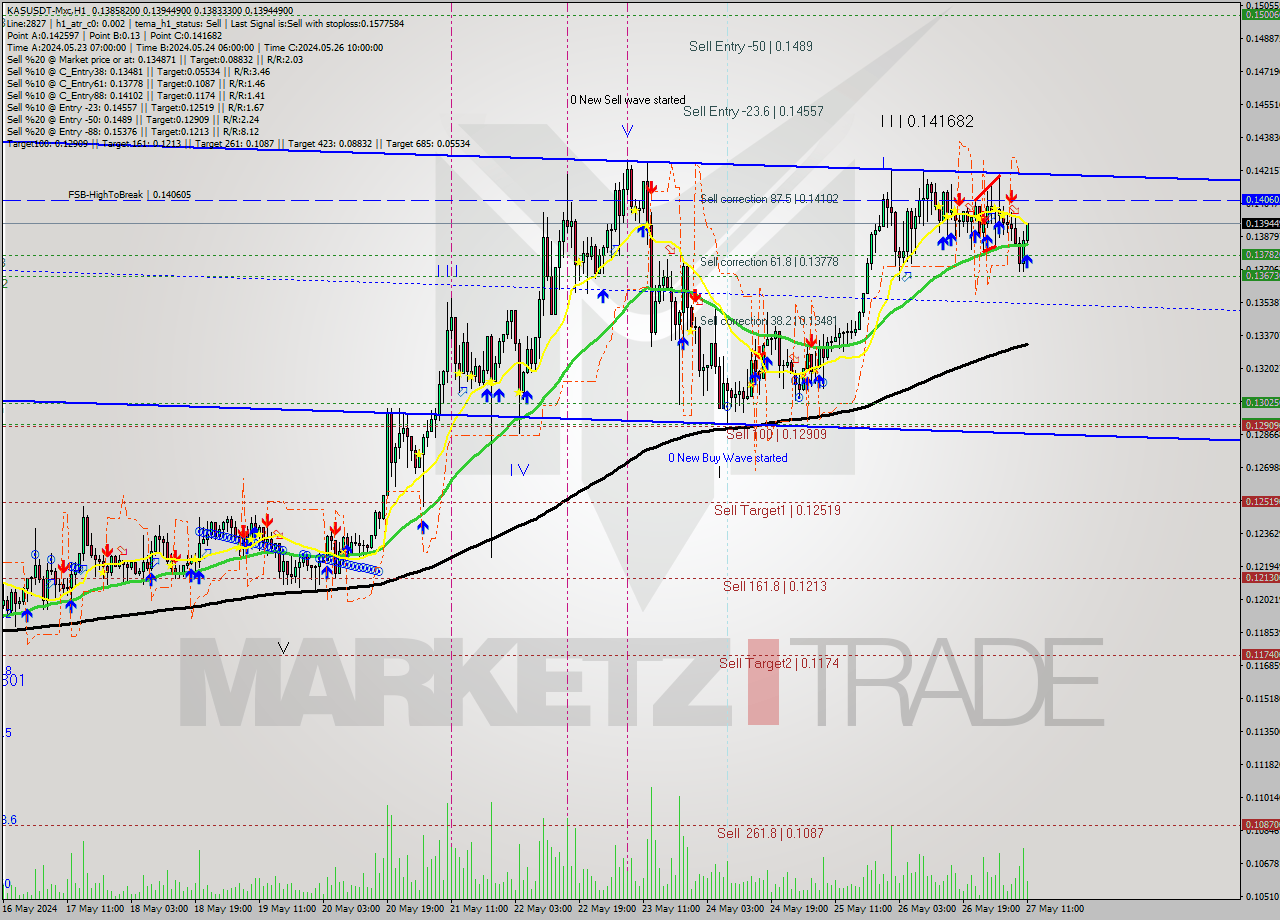
Task: Click the current price tag 0.13944
Action: tap(1260, 223)
